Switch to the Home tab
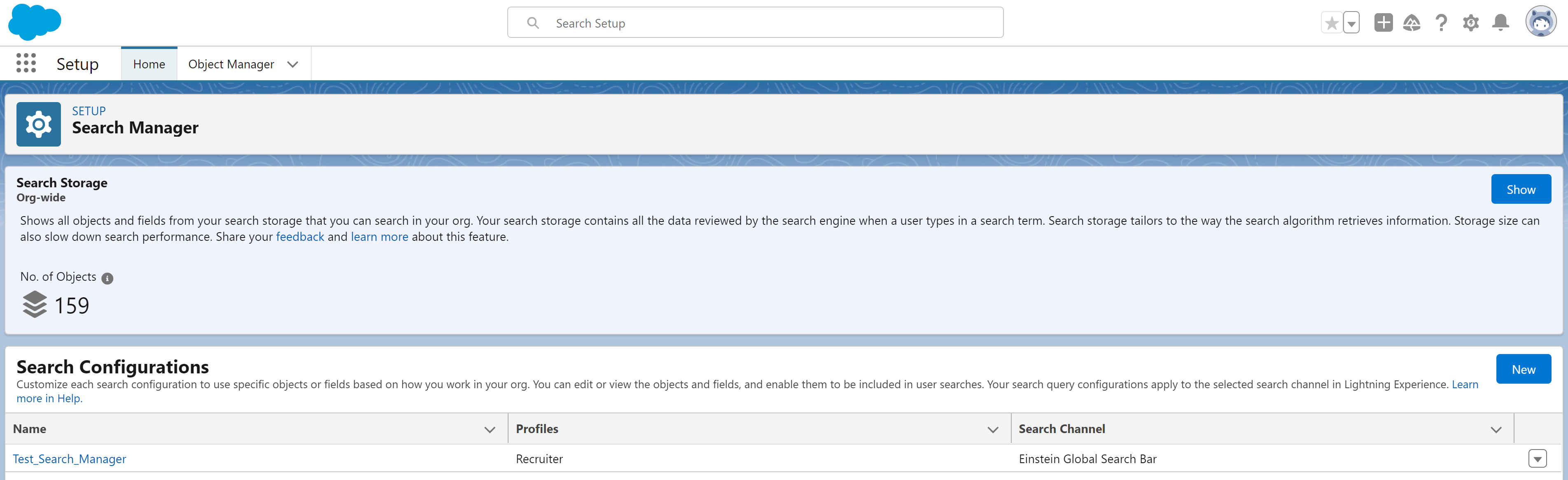Image resolution: width=1568 pixels, height=480 pixels. pyautogui.click(x=149, y=64)
